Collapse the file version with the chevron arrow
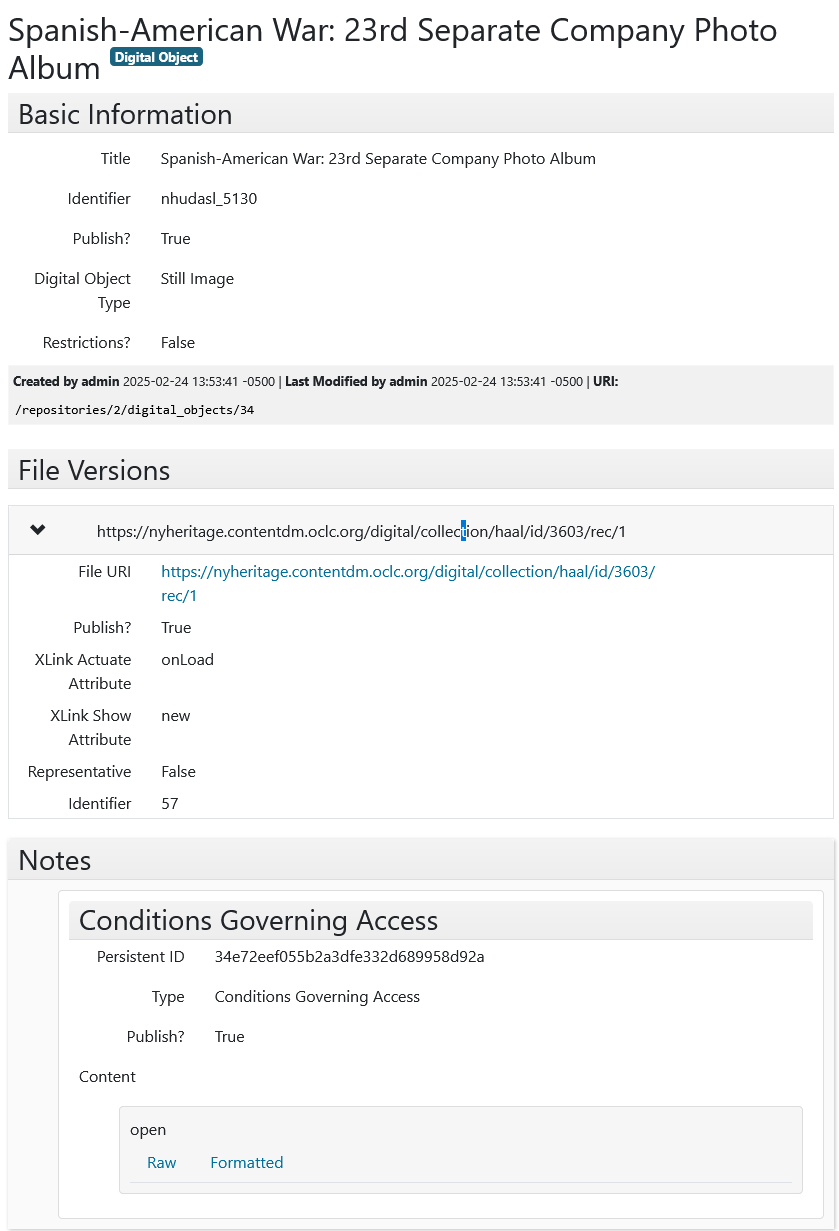839x1231 pixels. (x=37, y=530)
